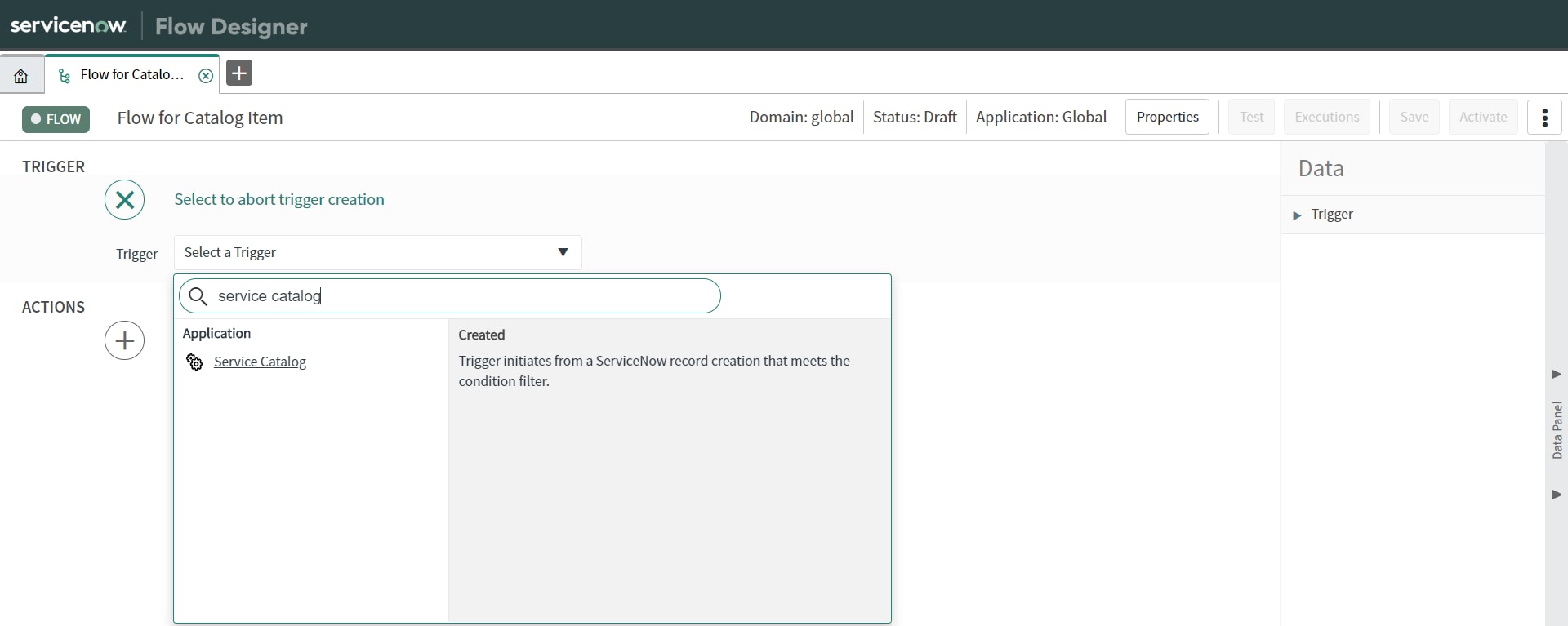Image resolution: width=1568 pixels, height=626 pixels.
Task: Click the lower Data Panel collapse arrow
Action: coord(1557,495)
